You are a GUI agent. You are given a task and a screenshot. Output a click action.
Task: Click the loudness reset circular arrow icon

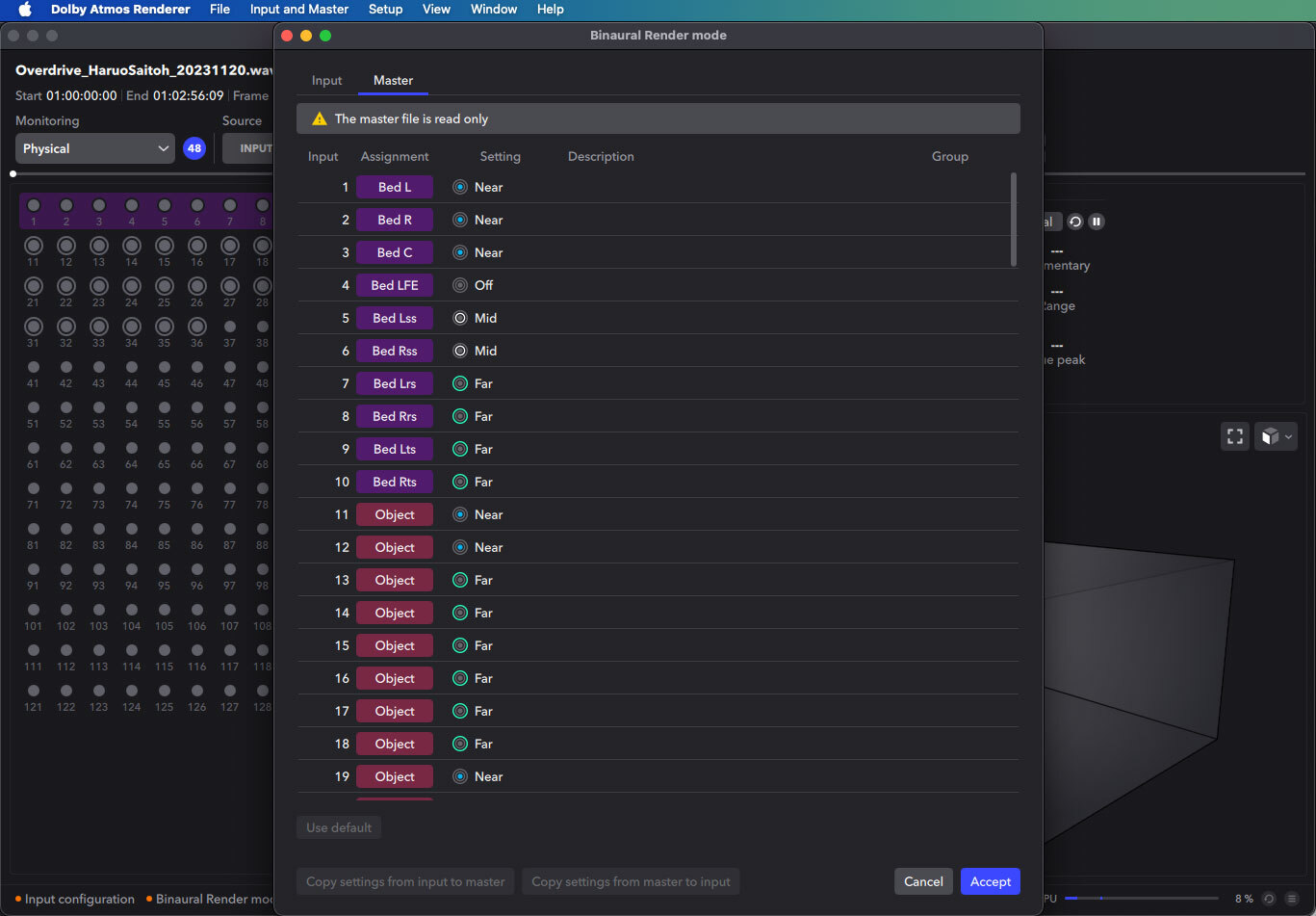tap(1075, 222)
